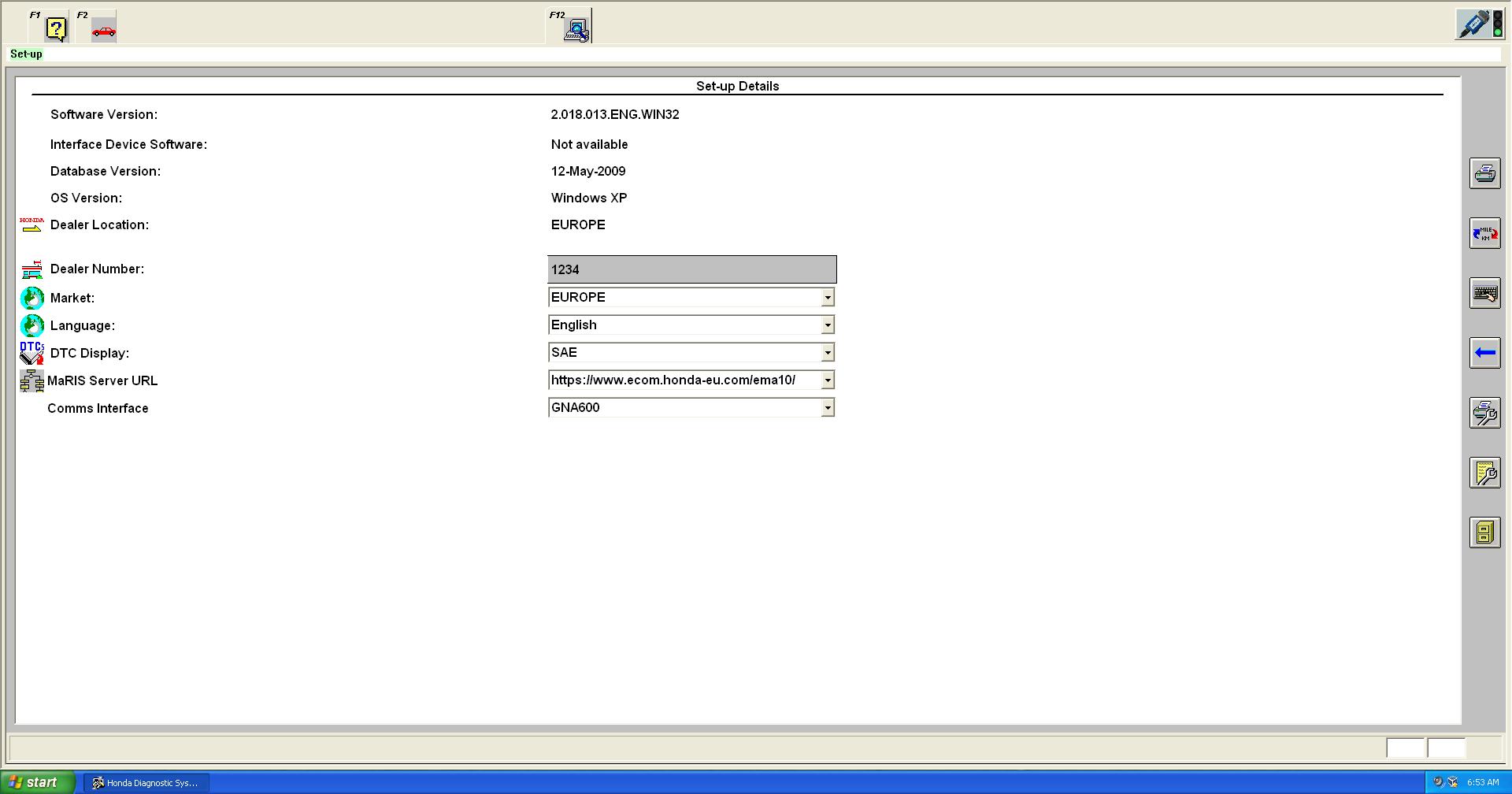Click the Windows XP OS version text
Screen dimensions: 1512x794
pyautogui.click(x=589, y=198)
